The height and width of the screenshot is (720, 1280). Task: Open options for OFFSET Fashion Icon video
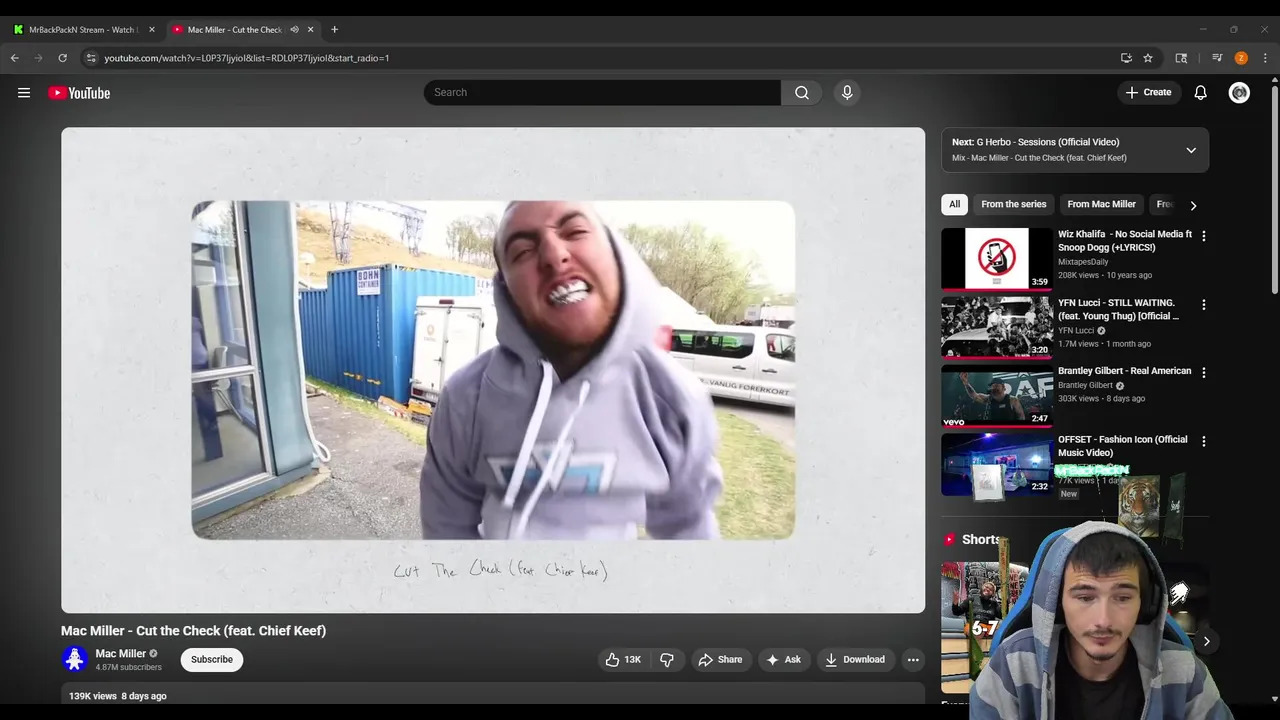pos(1204,441)
